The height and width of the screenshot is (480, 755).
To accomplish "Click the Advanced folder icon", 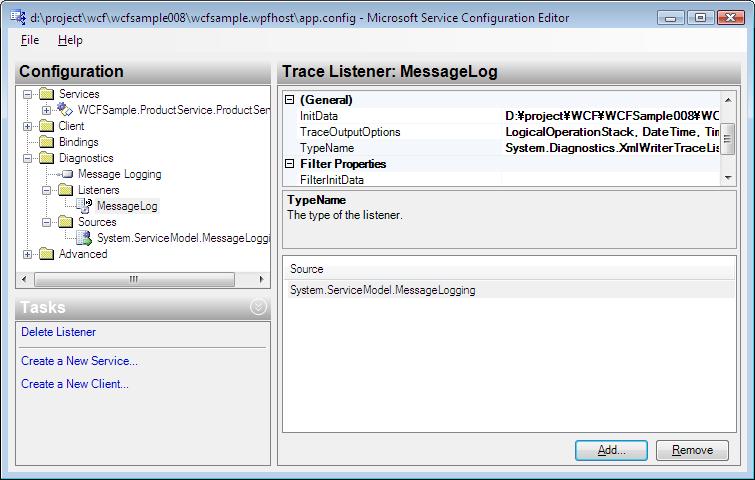I will (x=47, y=254).
